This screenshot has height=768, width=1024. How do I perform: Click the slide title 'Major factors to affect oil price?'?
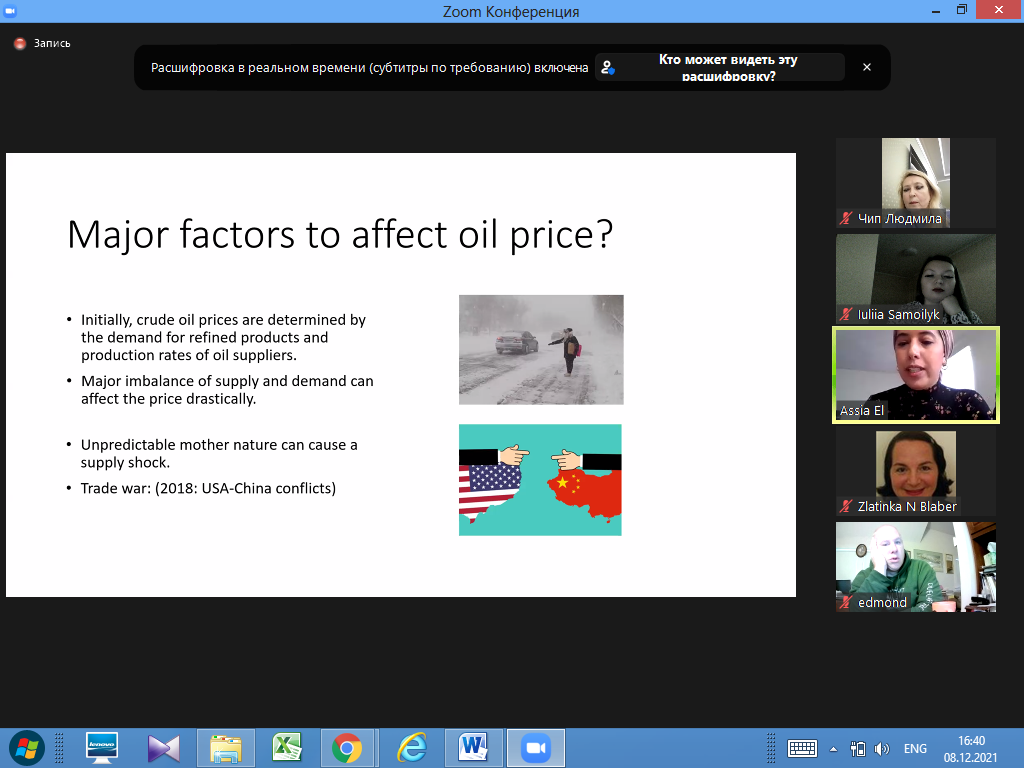point(340,234)
